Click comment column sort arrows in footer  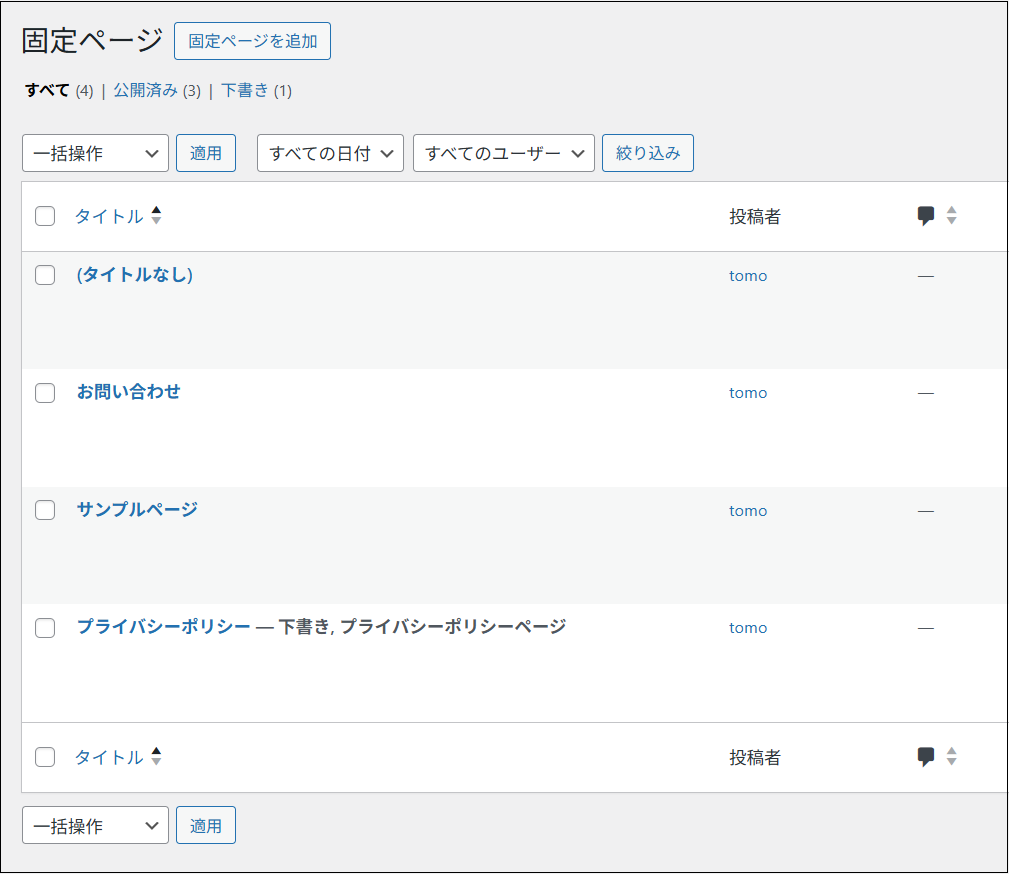coord(952,757)
